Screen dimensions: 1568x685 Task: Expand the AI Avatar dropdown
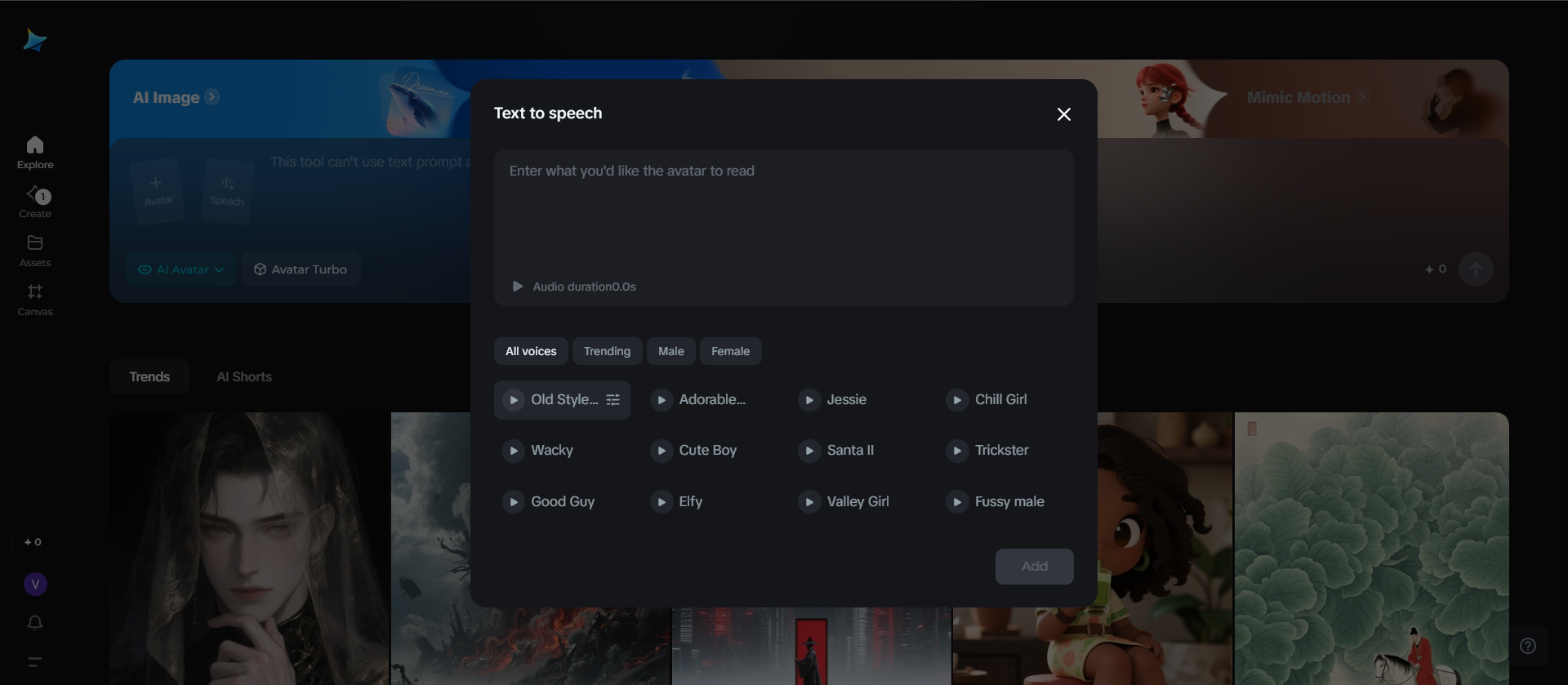180,269
